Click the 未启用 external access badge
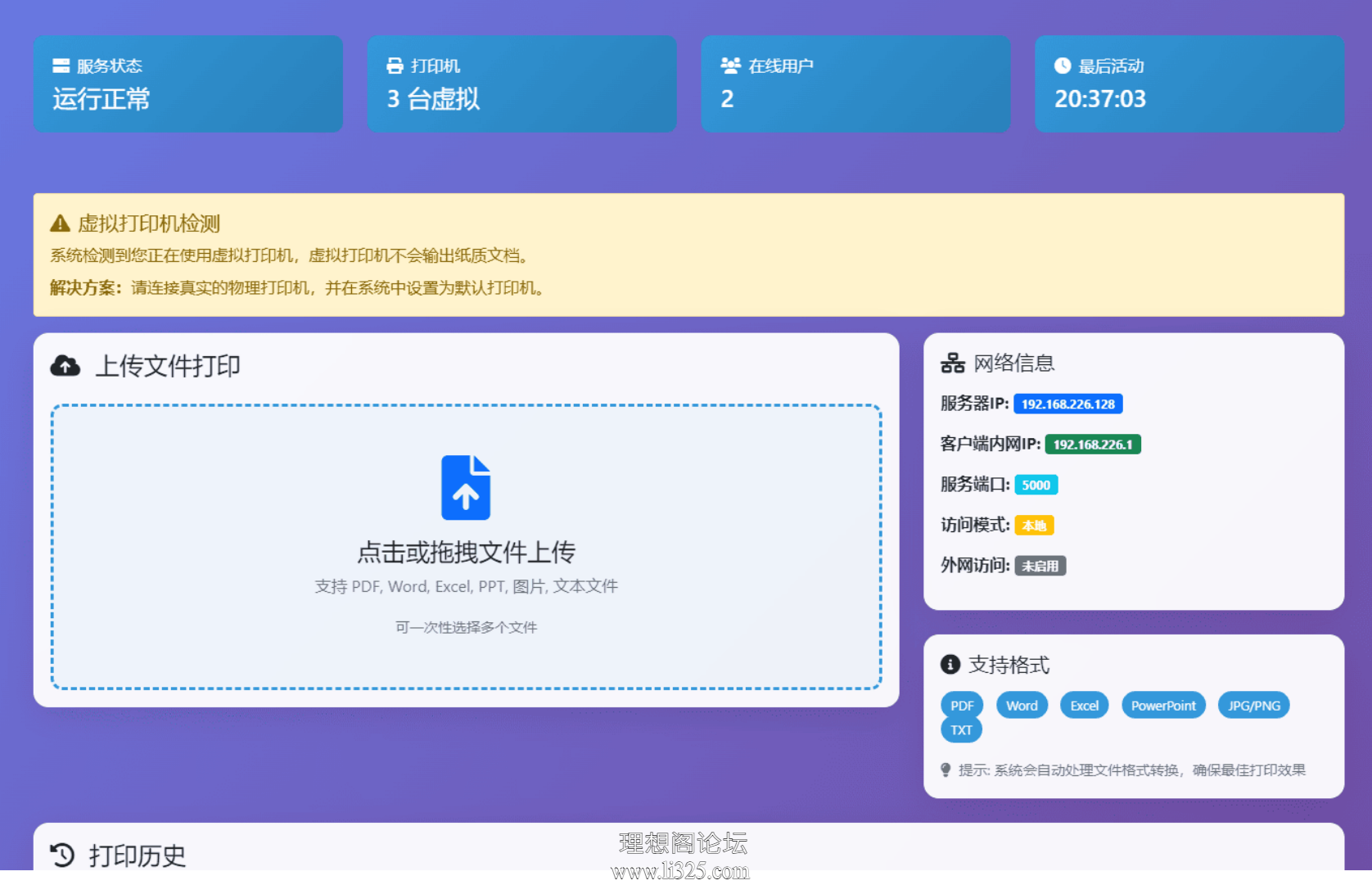Screen dimensions: 1372x894 click(1040, 566)
